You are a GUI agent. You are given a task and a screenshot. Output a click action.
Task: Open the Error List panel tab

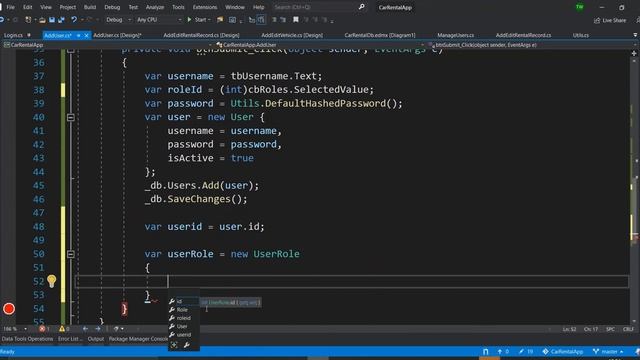coord(69,339)
